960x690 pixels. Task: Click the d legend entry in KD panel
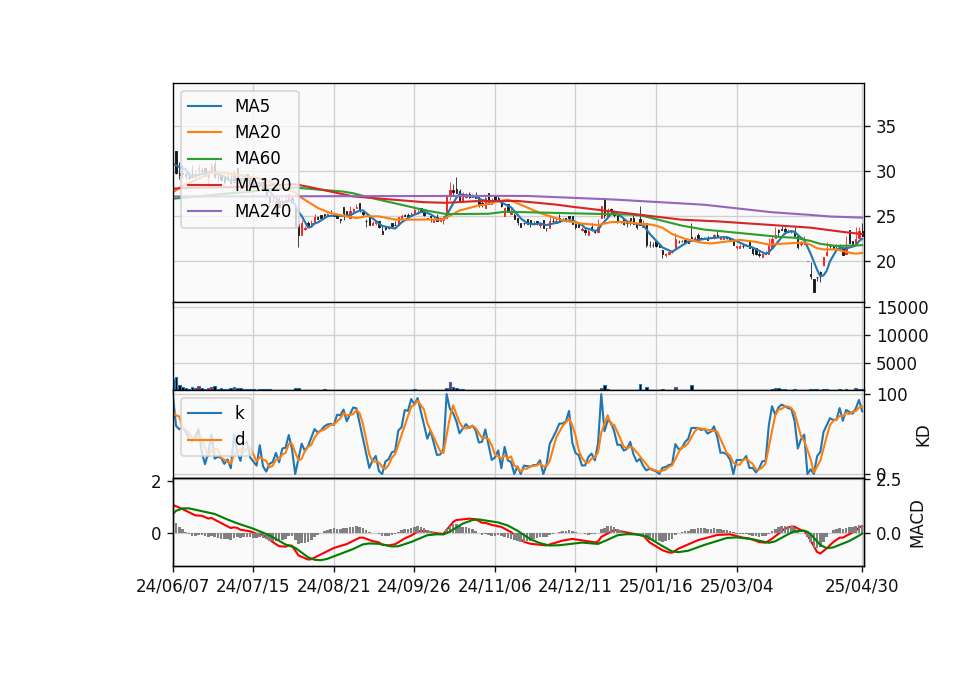coord(240,439)
